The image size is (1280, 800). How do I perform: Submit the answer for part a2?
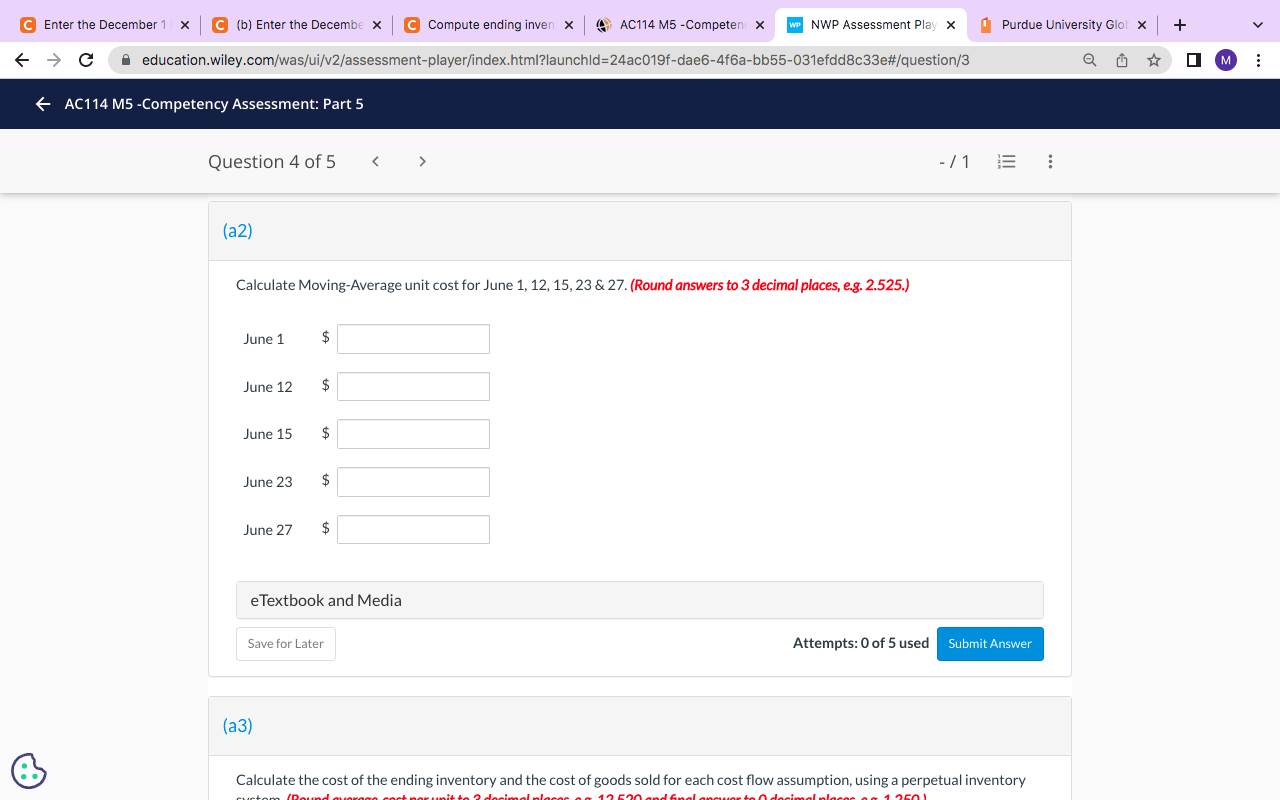point(990,644)
